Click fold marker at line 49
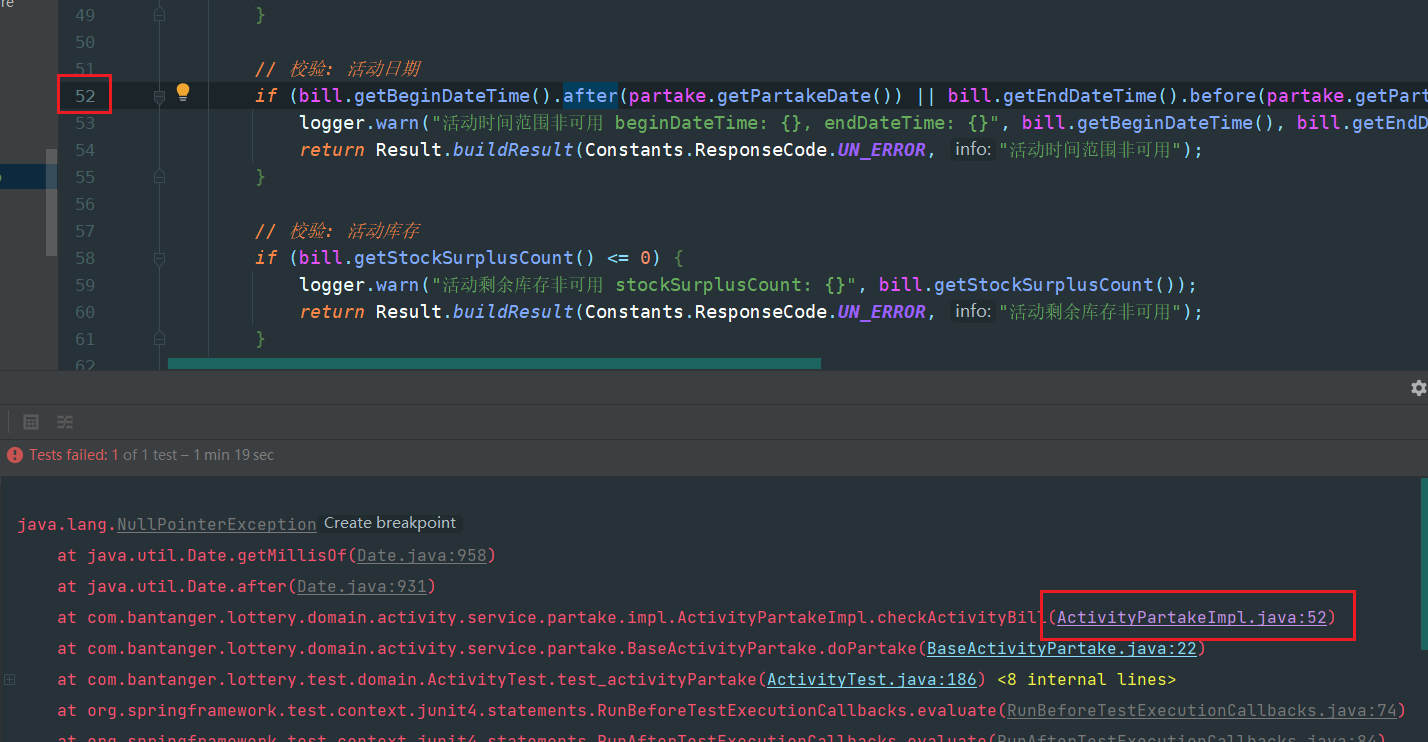1428x742 pixels. coord(159,15)
